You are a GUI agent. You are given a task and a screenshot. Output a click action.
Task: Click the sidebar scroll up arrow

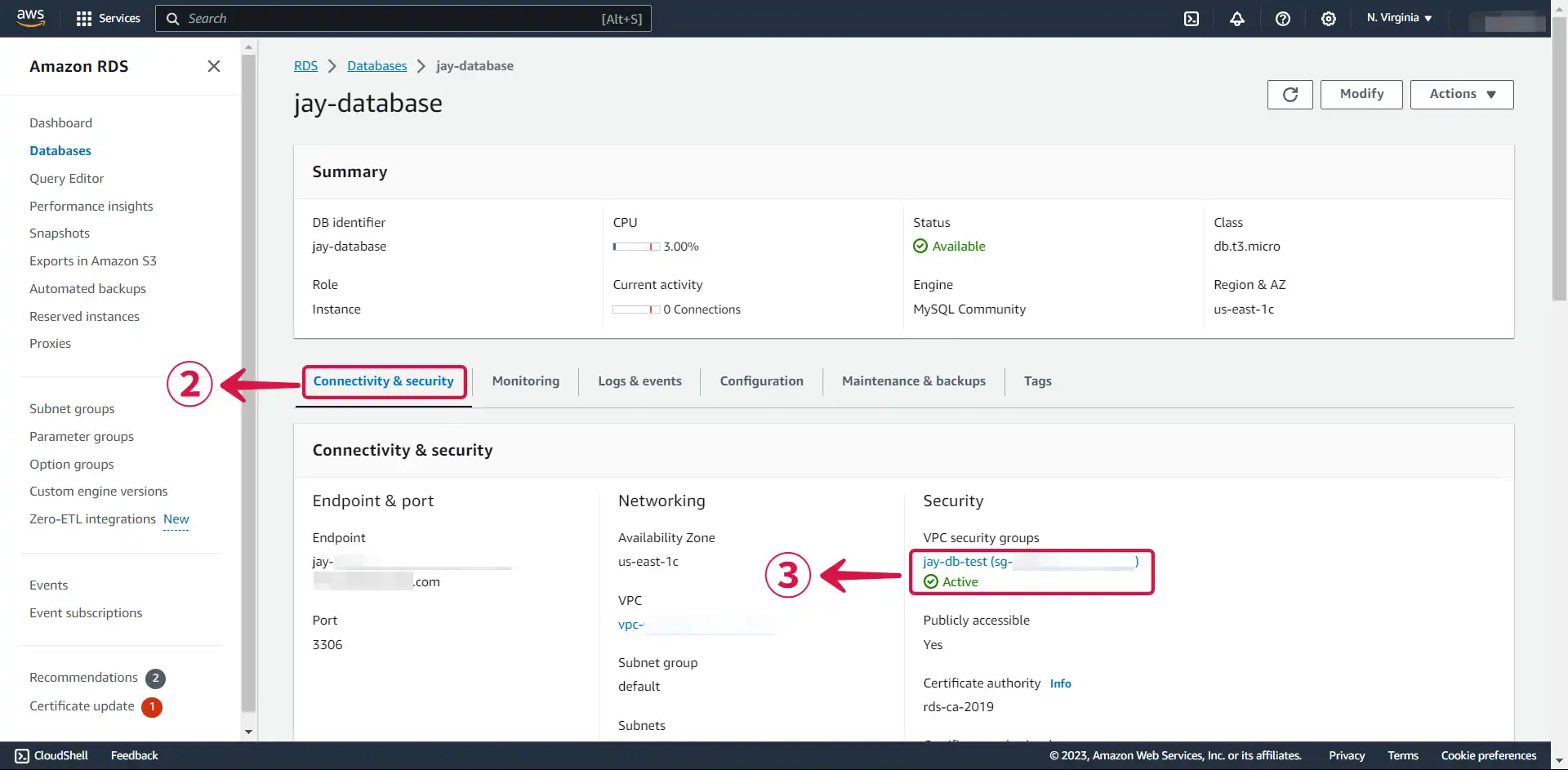point(248,46)
